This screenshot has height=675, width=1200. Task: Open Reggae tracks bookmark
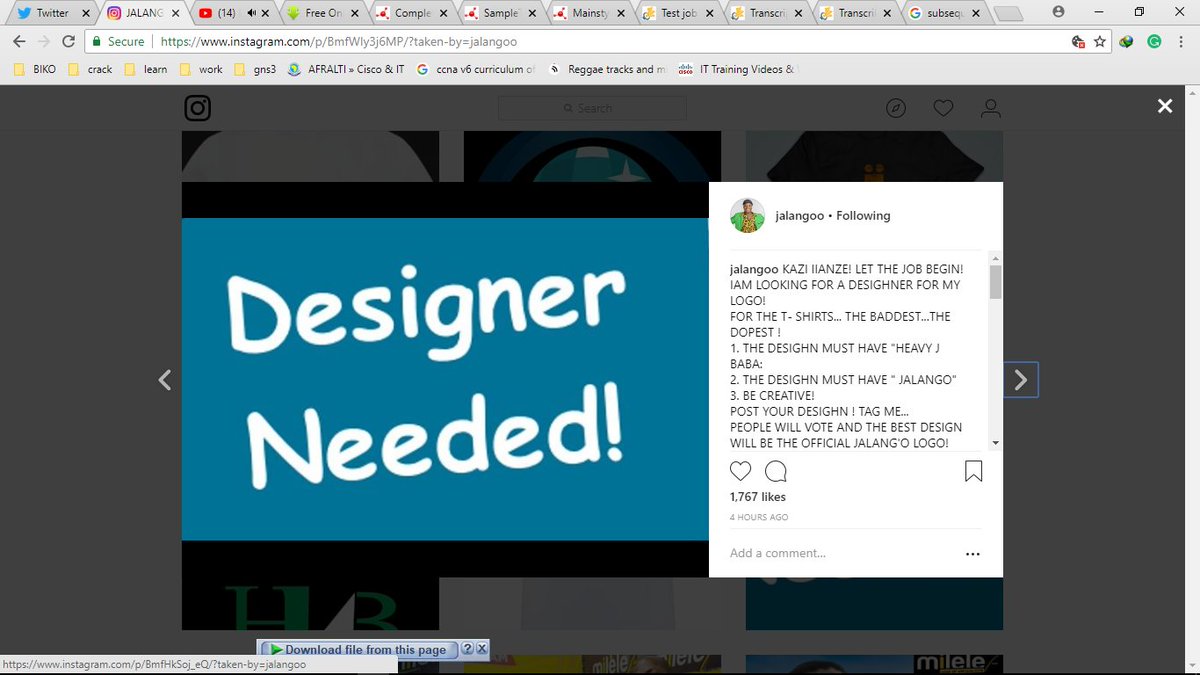(607, 69)
